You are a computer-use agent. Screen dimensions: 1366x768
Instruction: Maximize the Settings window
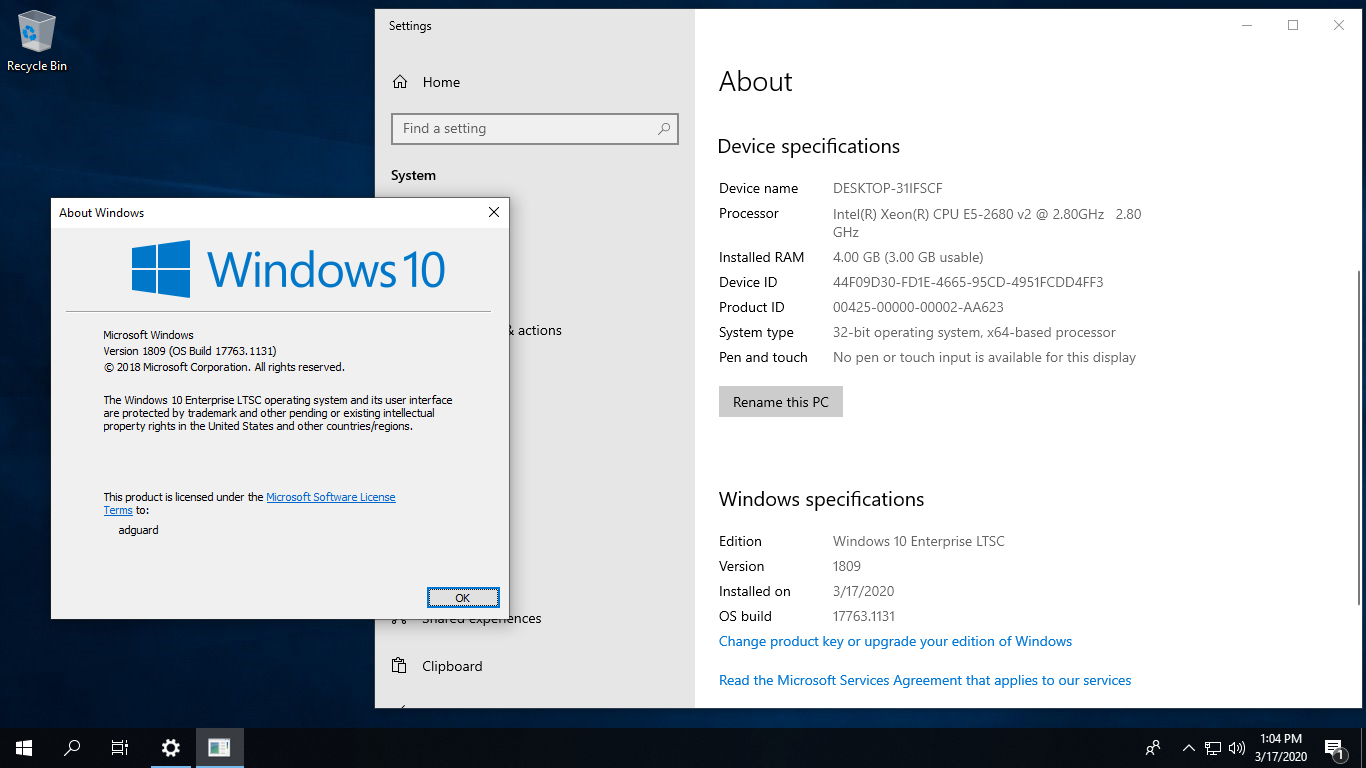pos(1293,26)
